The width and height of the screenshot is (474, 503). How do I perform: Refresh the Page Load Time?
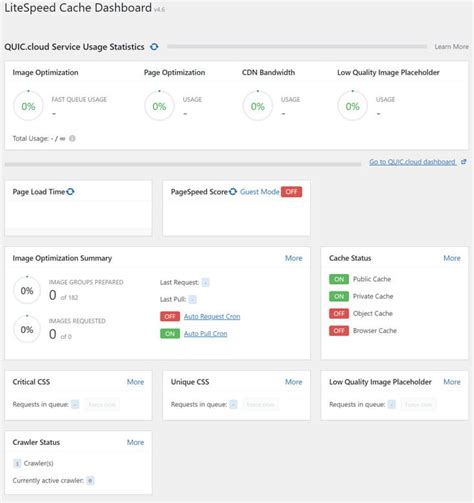70,192
